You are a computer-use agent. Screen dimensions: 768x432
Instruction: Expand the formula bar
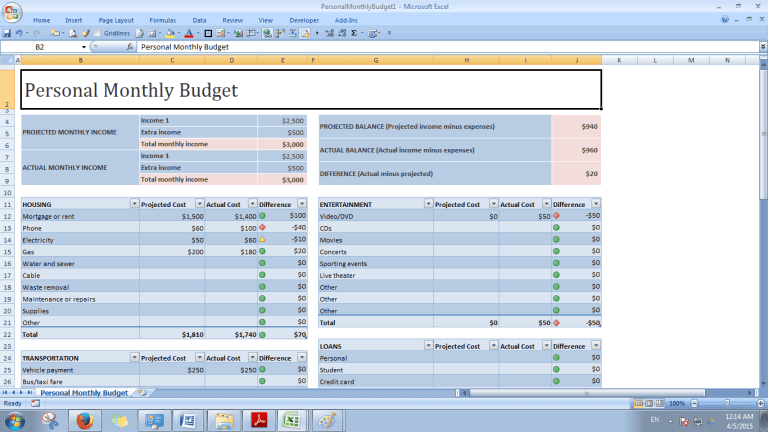tap(763, 47)
